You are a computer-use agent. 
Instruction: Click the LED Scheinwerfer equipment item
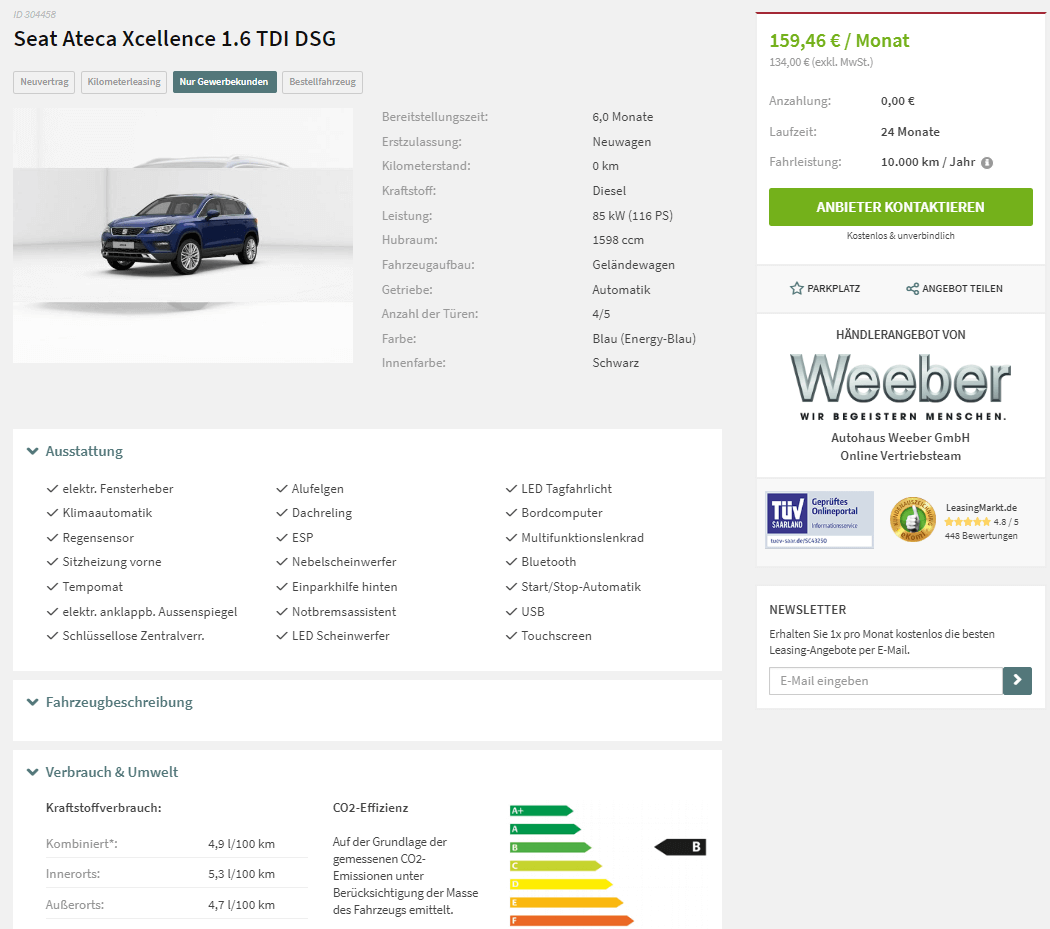pos(340,636)
